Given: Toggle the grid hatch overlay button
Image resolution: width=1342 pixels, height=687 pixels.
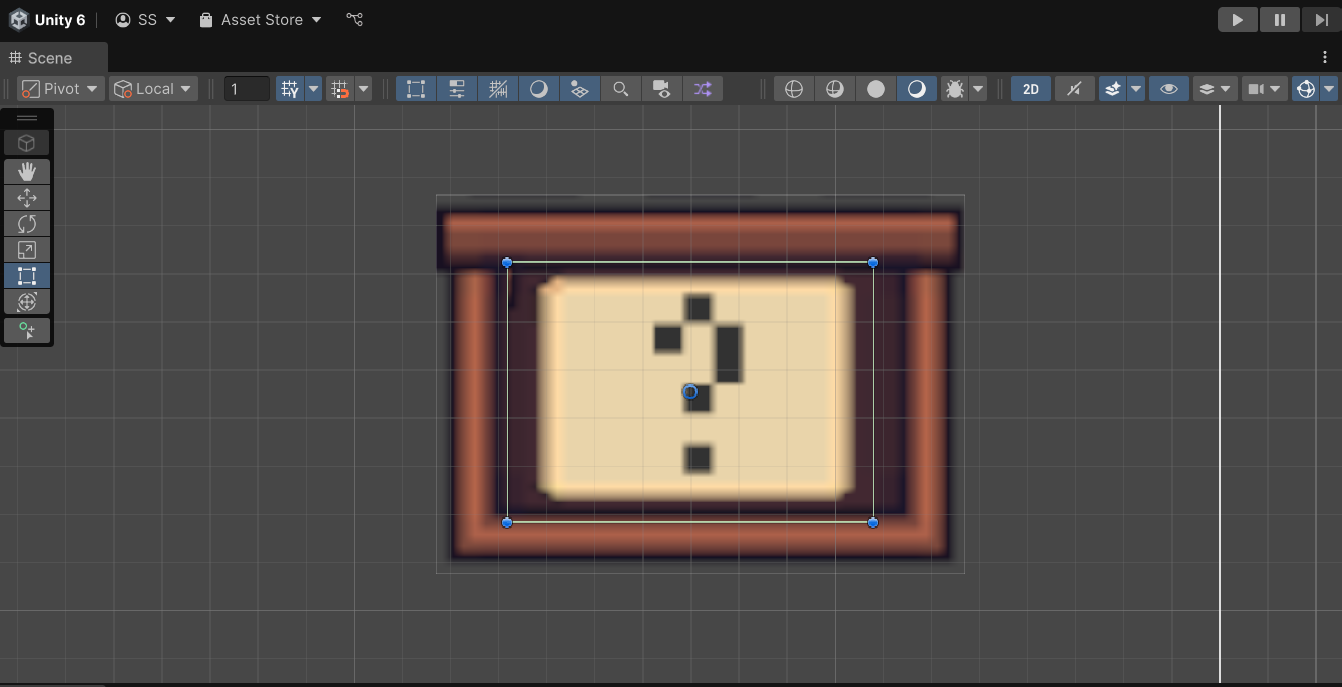Looking at the screenshot, I should [498, 89].
